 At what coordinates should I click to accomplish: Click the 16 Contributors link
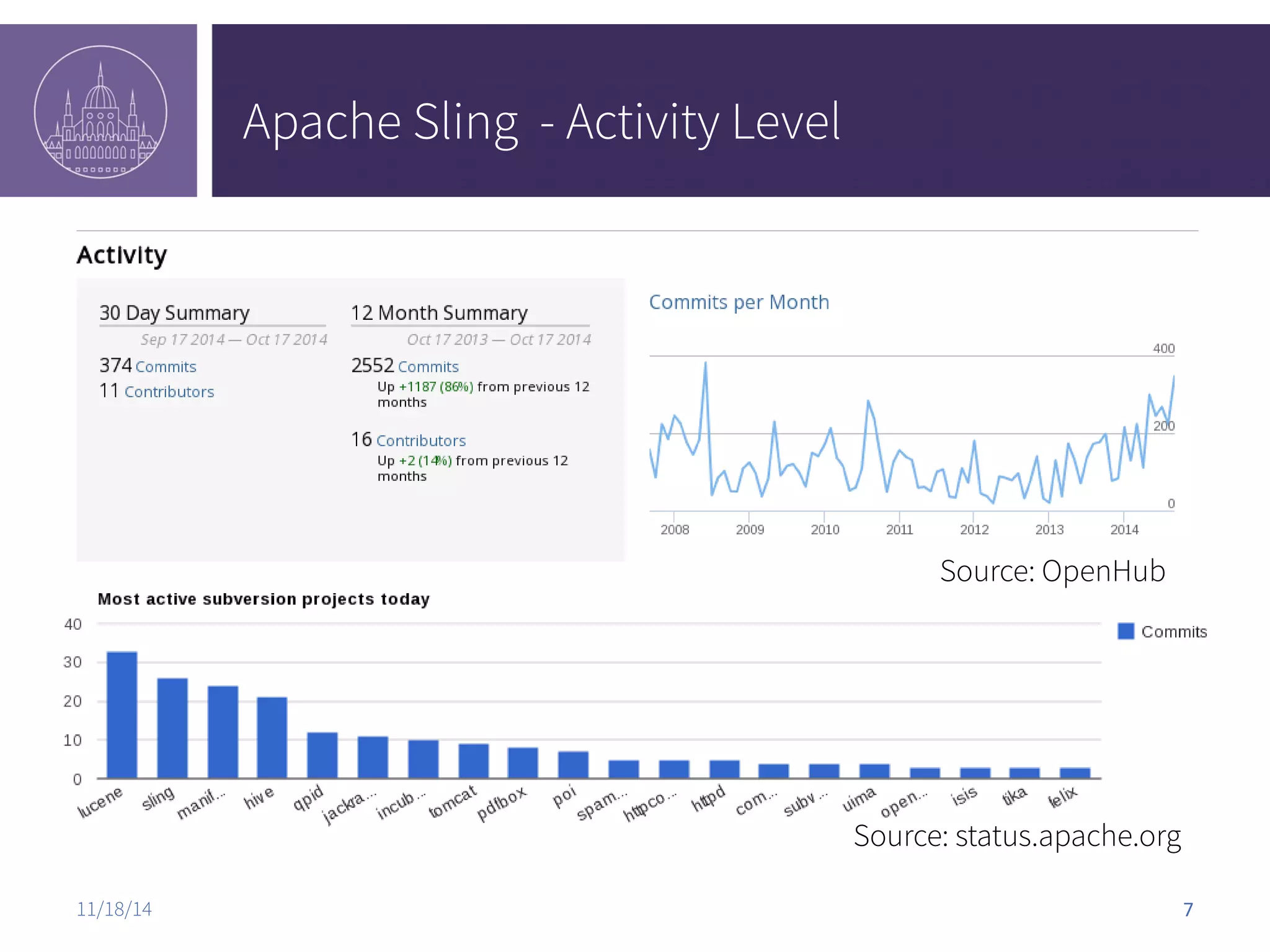coord(420,441)
